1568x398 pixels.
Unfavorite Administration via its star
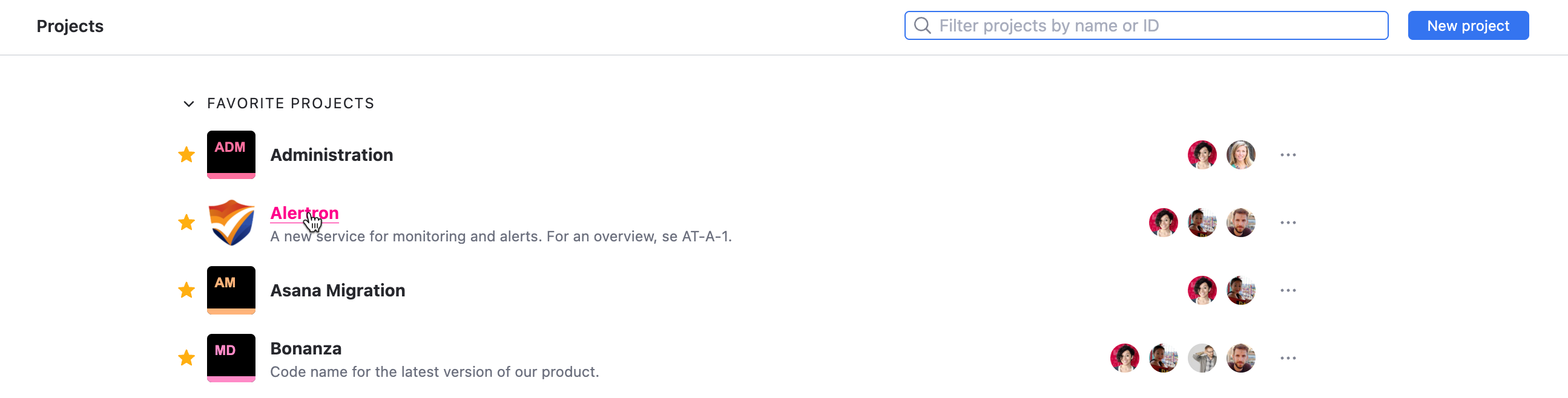[x=186, y=155]
